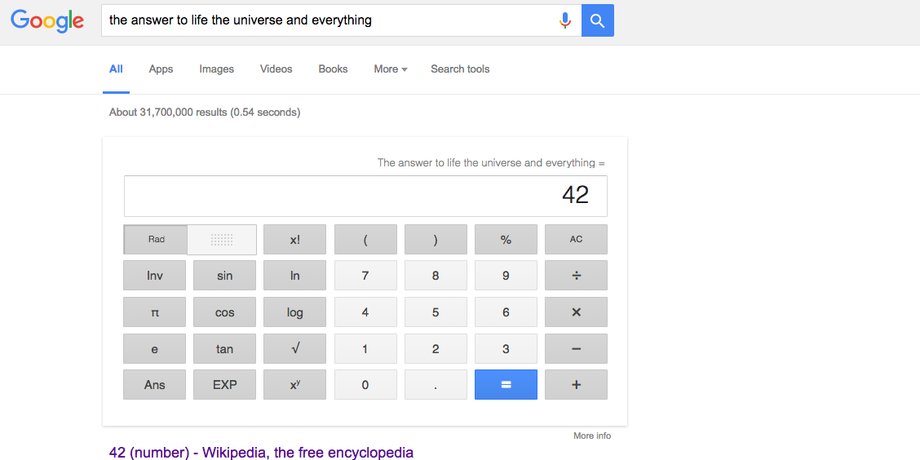Click inside the Google search text box
The image size is (920, 460).
[329, 21]
